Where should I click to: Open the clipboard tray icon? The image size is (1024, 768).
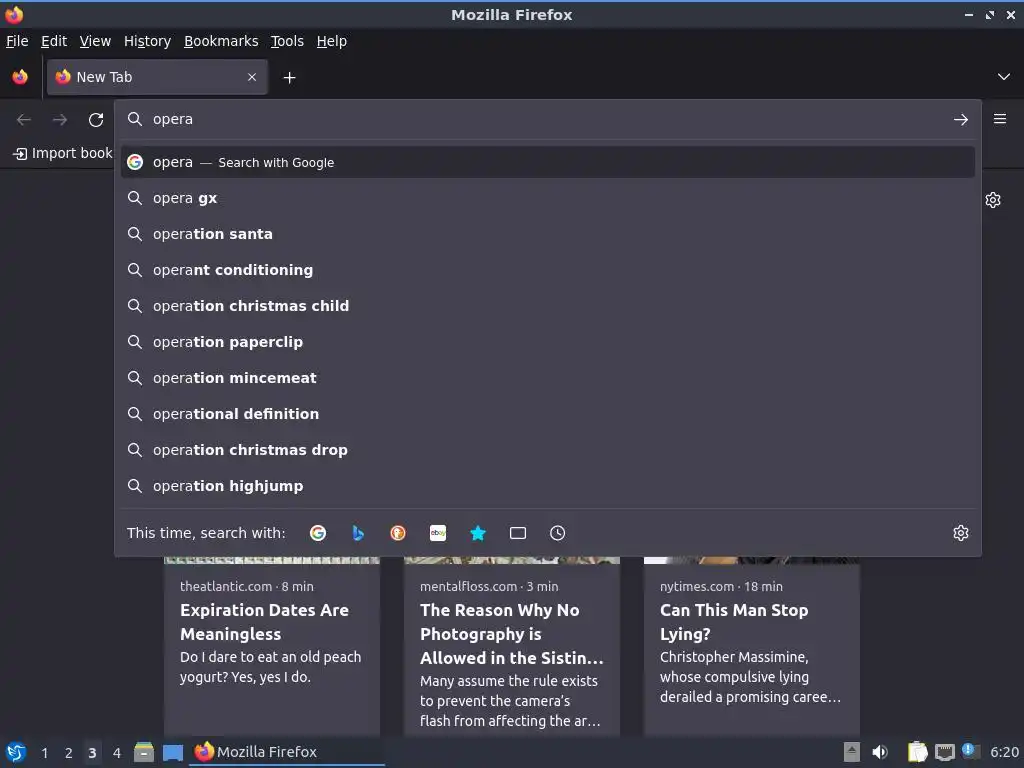(x=918, y=752)
